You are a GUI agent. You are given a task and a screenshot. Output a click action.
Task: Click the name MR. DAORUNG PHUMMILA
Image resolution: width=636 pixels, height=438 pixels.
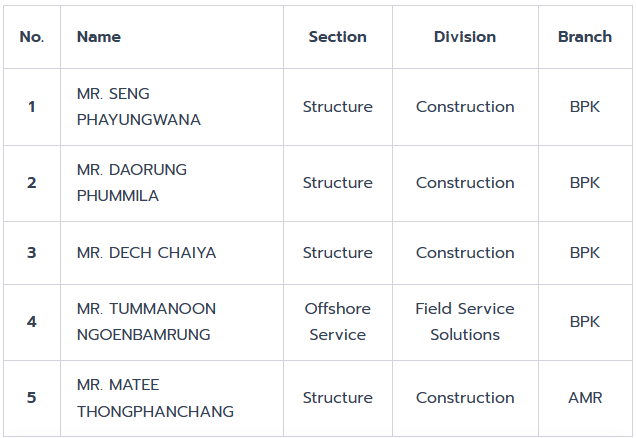(132, 183)
